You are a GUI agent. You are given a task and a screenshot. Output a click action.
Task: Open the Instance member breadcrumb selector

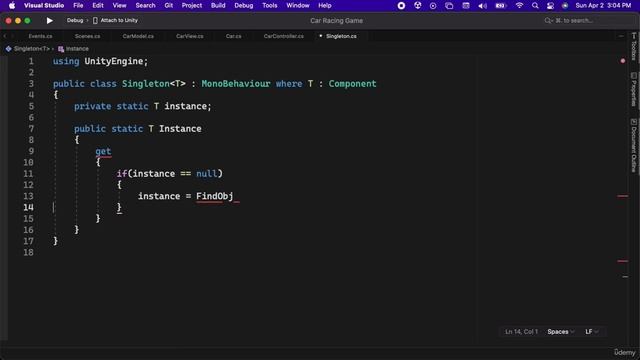(77, 49)
